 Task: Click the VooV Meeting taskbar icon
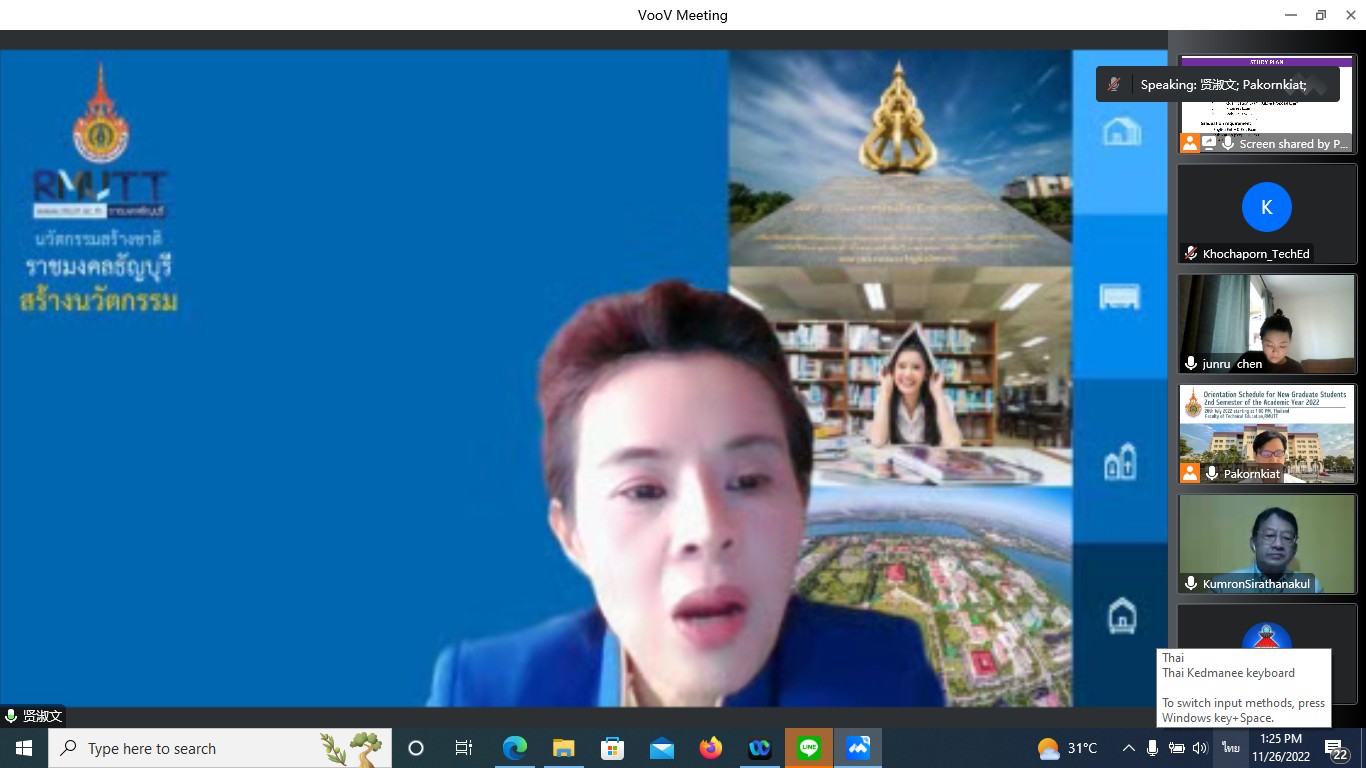click(857, 748)
